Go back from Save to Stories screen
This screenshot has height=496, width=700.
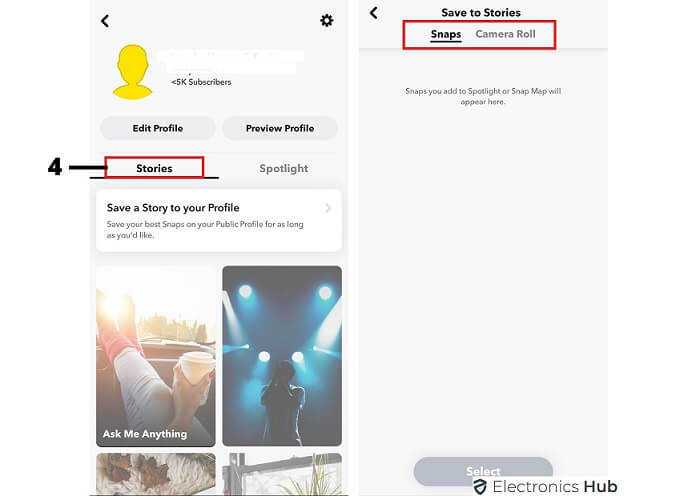(374, 13)
